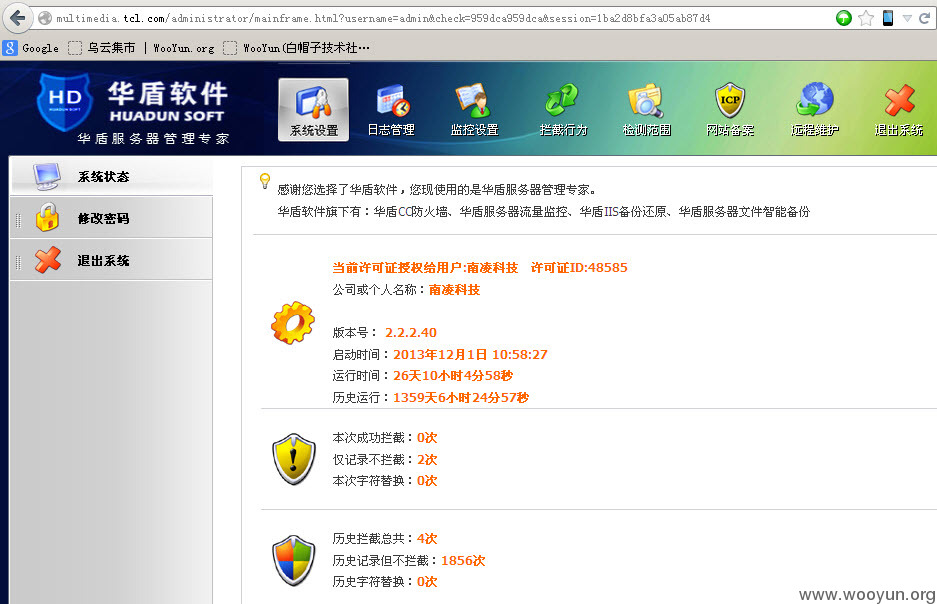Bookmark page with the star icon
This screenshot has height=604, width=937.
click(865, 19)
